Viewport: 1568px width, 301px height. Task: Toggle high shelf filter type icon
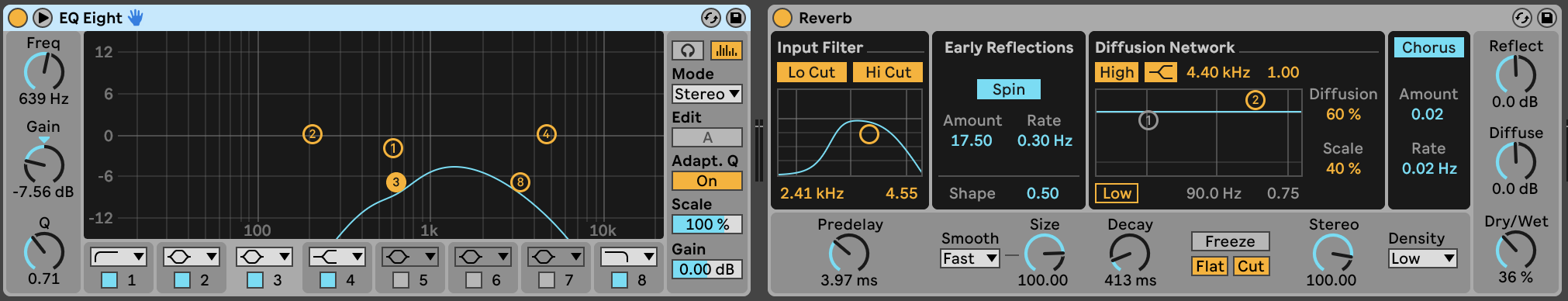click(x=1161, y=72)
